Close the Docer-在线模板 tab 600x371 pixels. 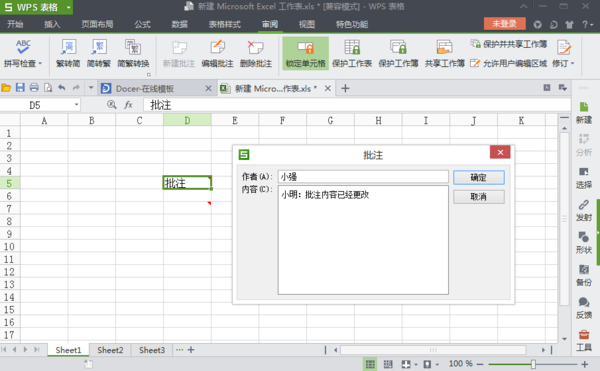[x=208, y=88]
